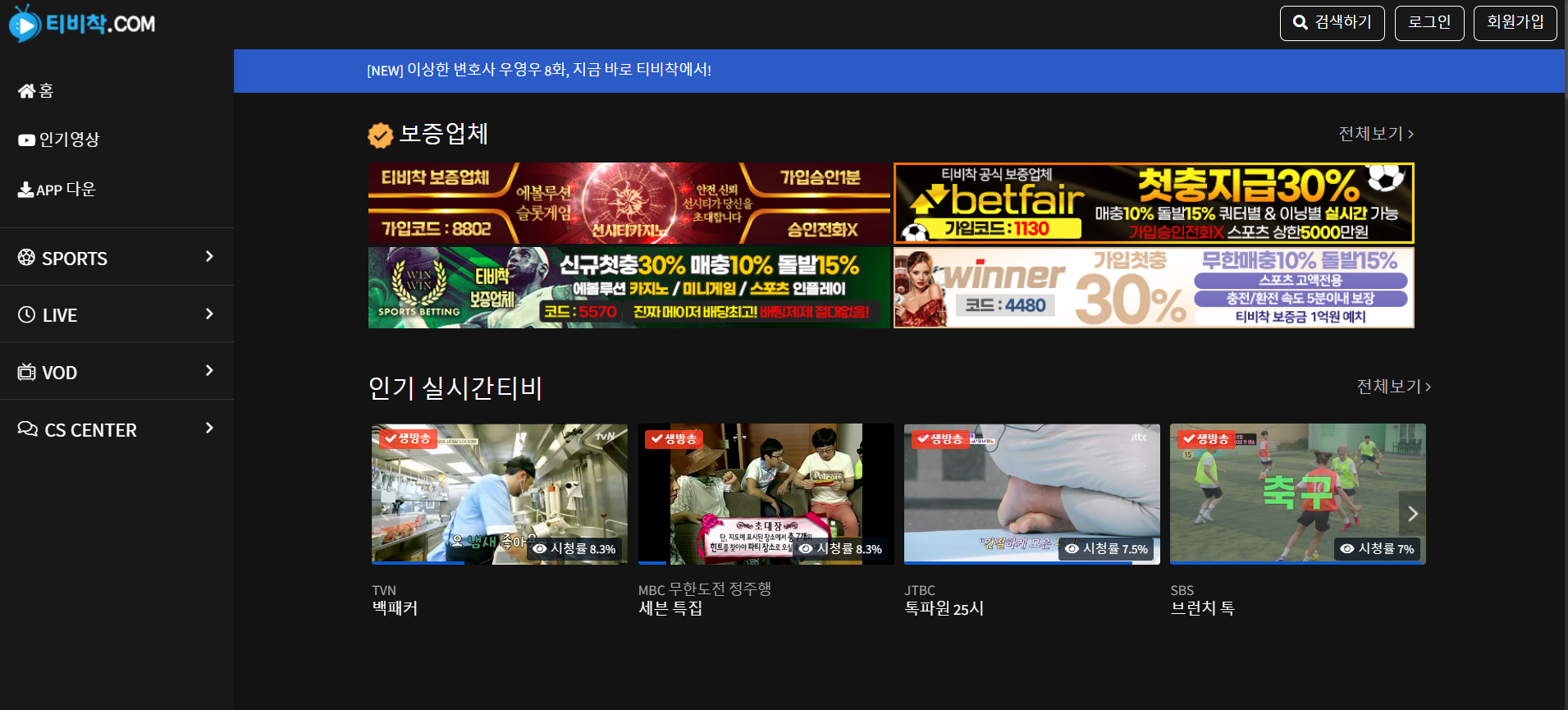Click the 시청률 7.5% eye badge
1568x710 pixels.
(x=1107, y=548)
